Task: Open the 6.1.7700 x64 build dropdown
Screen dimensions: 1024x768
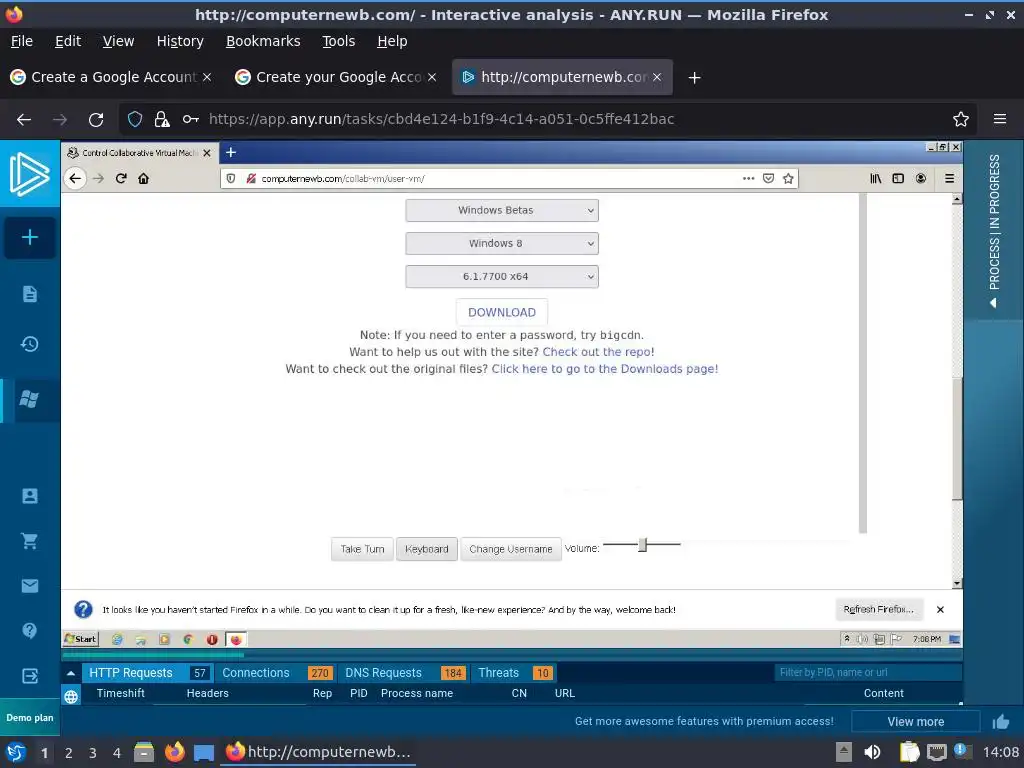Action: (502, 276)
